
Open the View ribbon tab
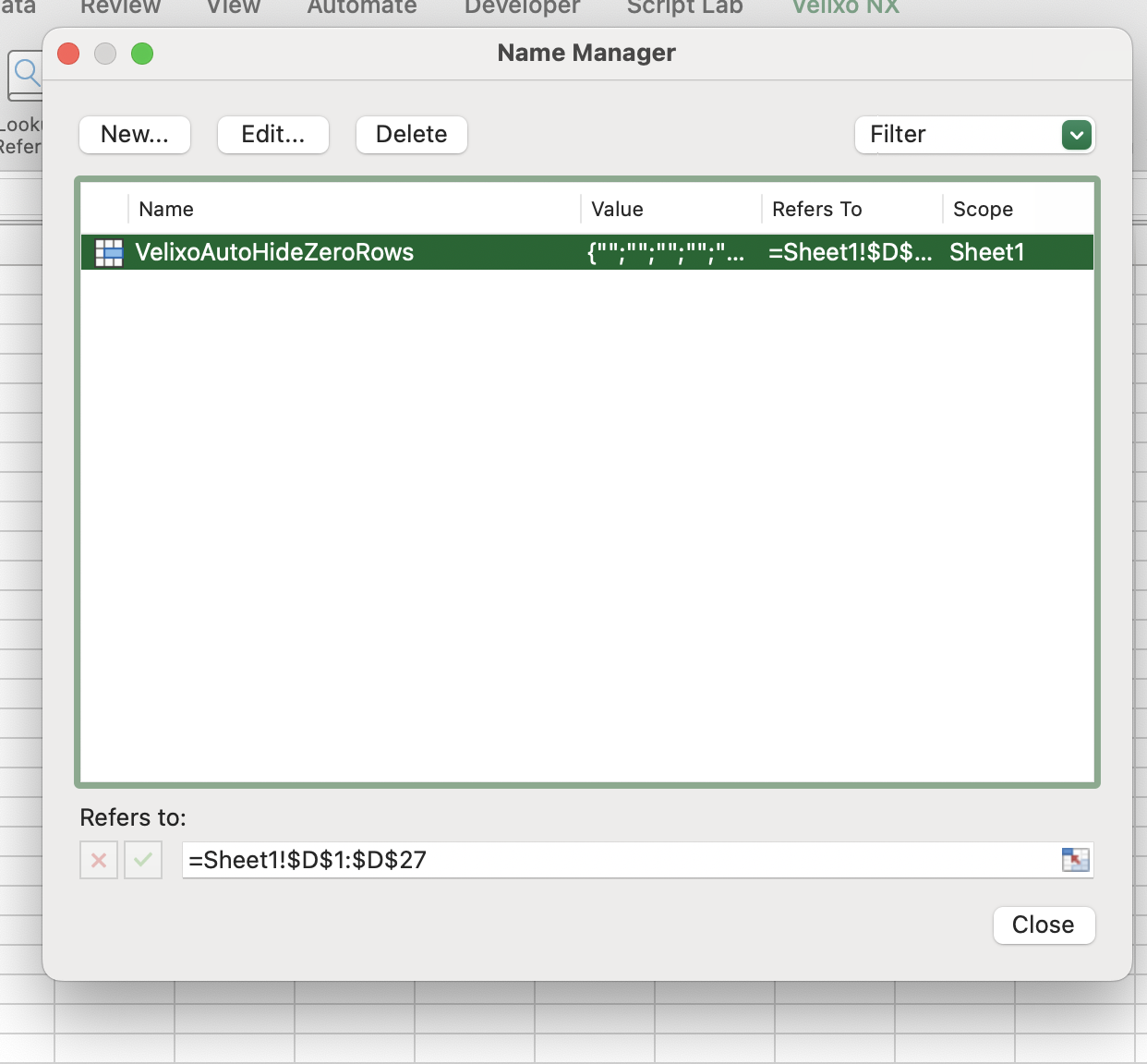(x=234, y=7)
